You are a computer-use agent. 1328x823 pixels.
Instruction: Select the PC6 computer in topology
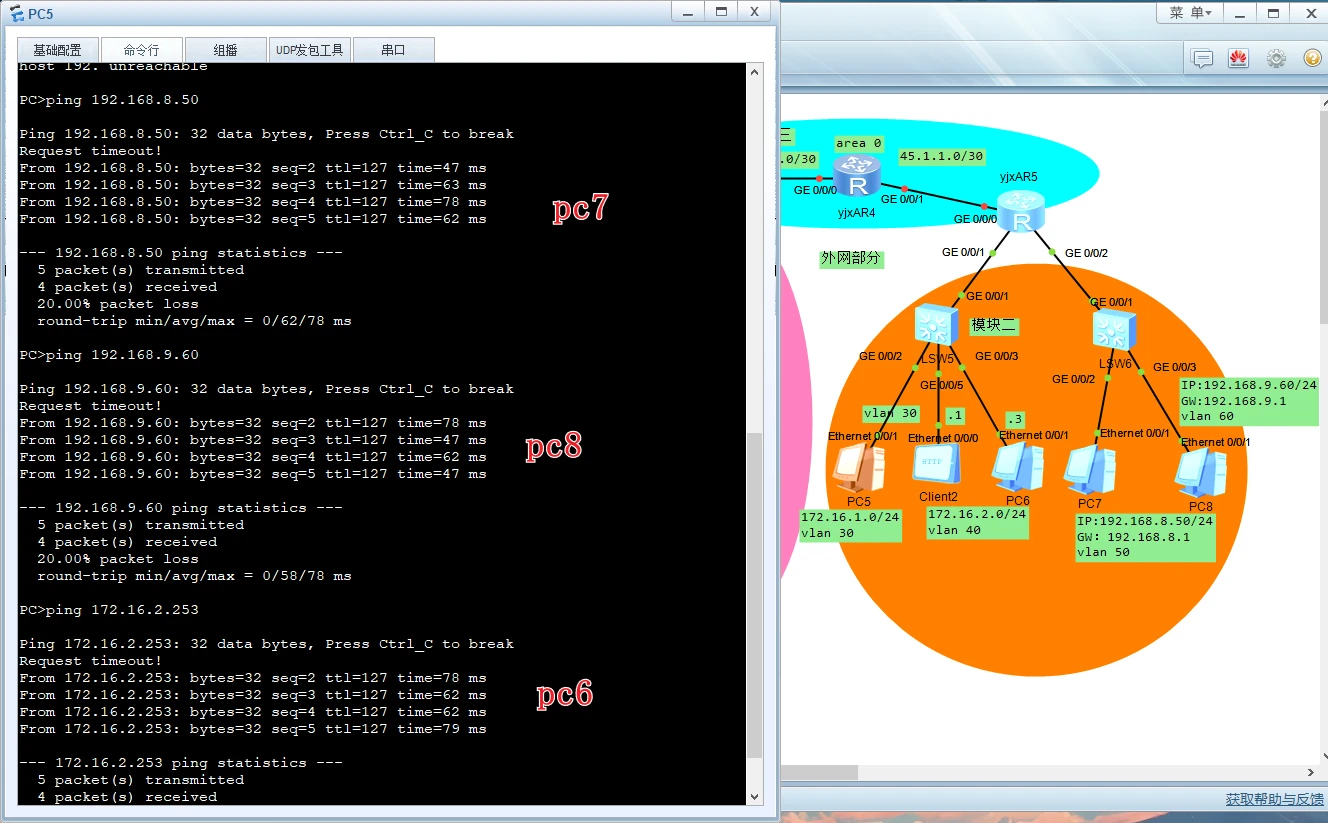(x=1017, y=468)
